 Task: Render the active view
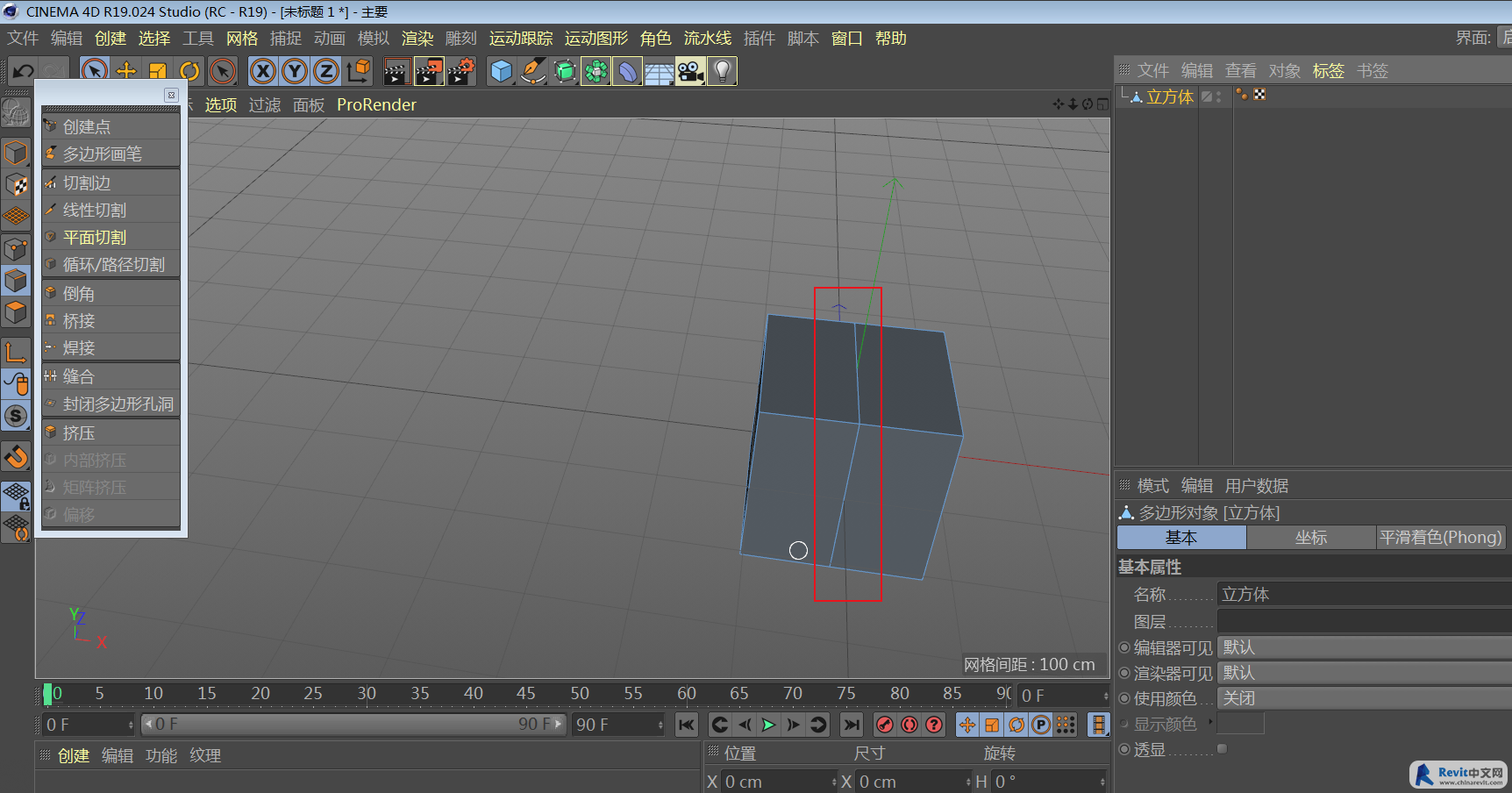coord(396,71)
